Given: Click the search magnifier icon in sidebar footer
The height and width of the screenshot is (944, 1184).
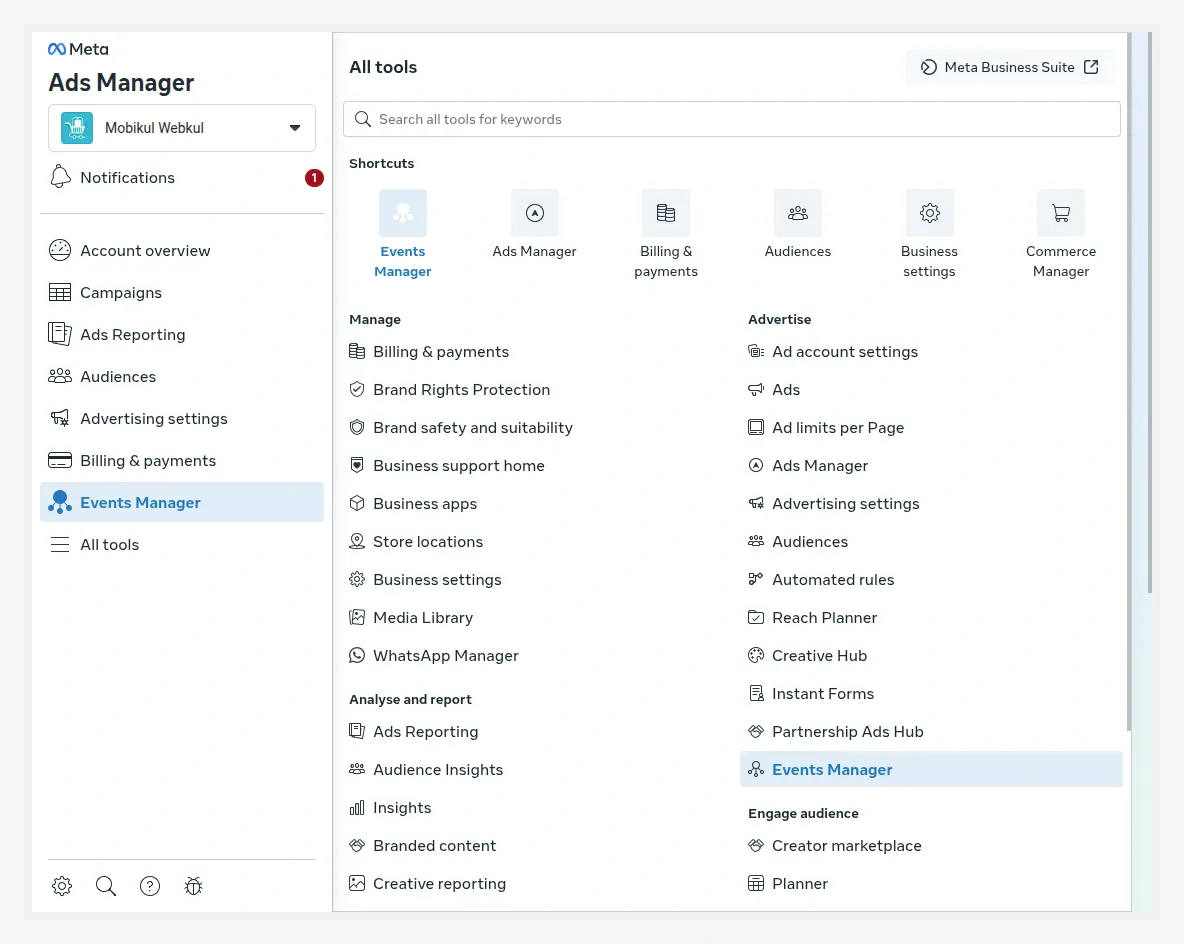Looking at the screenshot, I should [106, 886].
